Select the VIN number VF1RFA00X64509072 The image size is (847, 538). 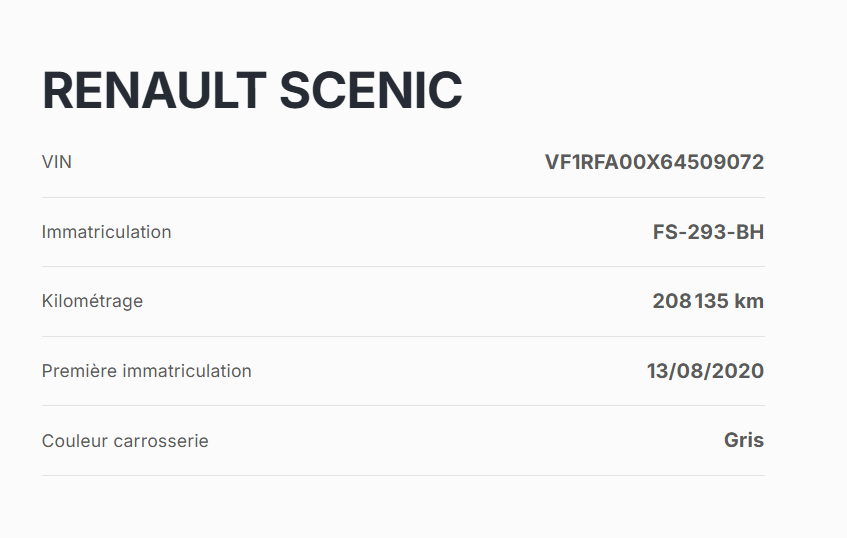(654, 162)
